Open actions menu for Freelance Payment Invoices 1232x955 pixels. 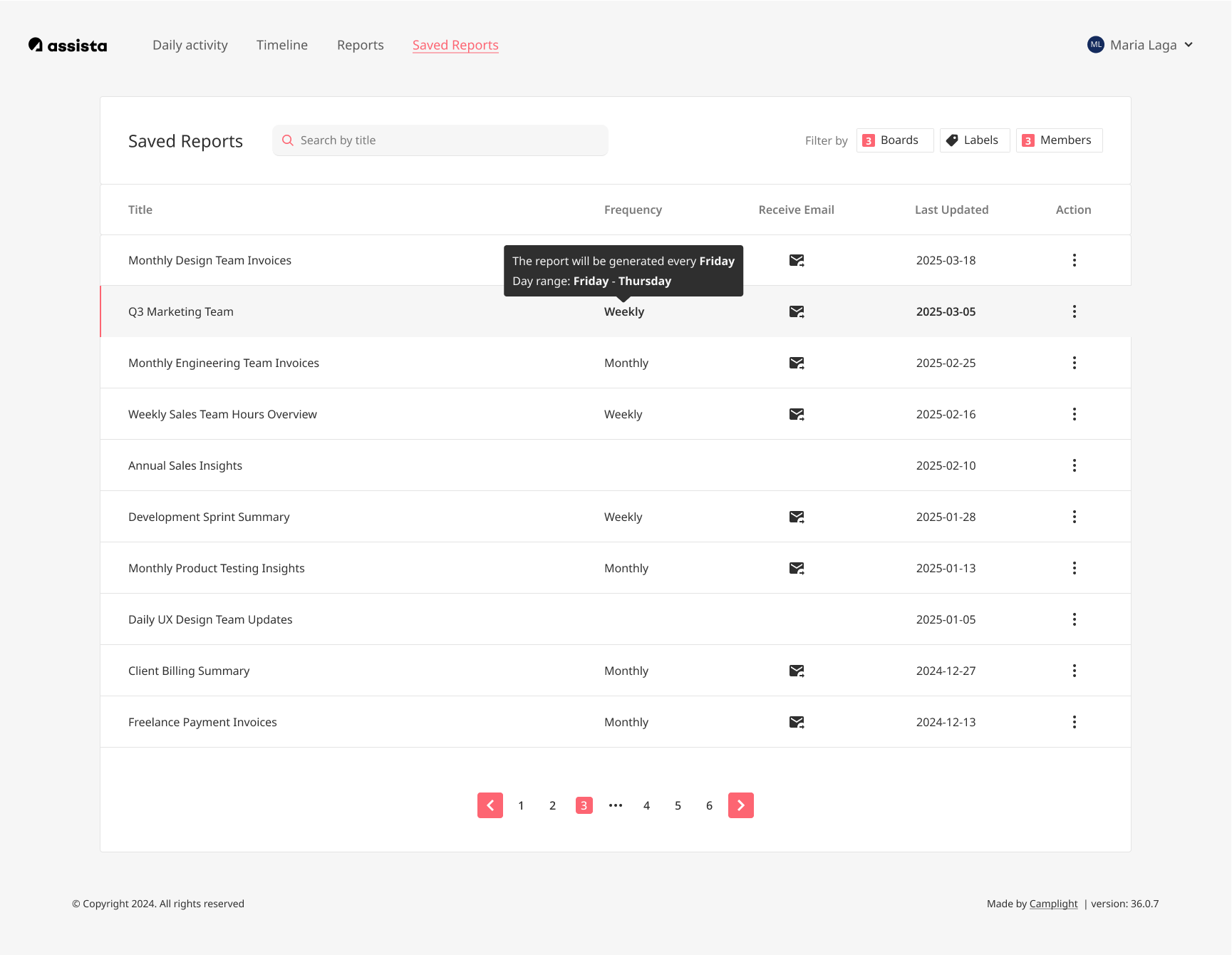1075,722
